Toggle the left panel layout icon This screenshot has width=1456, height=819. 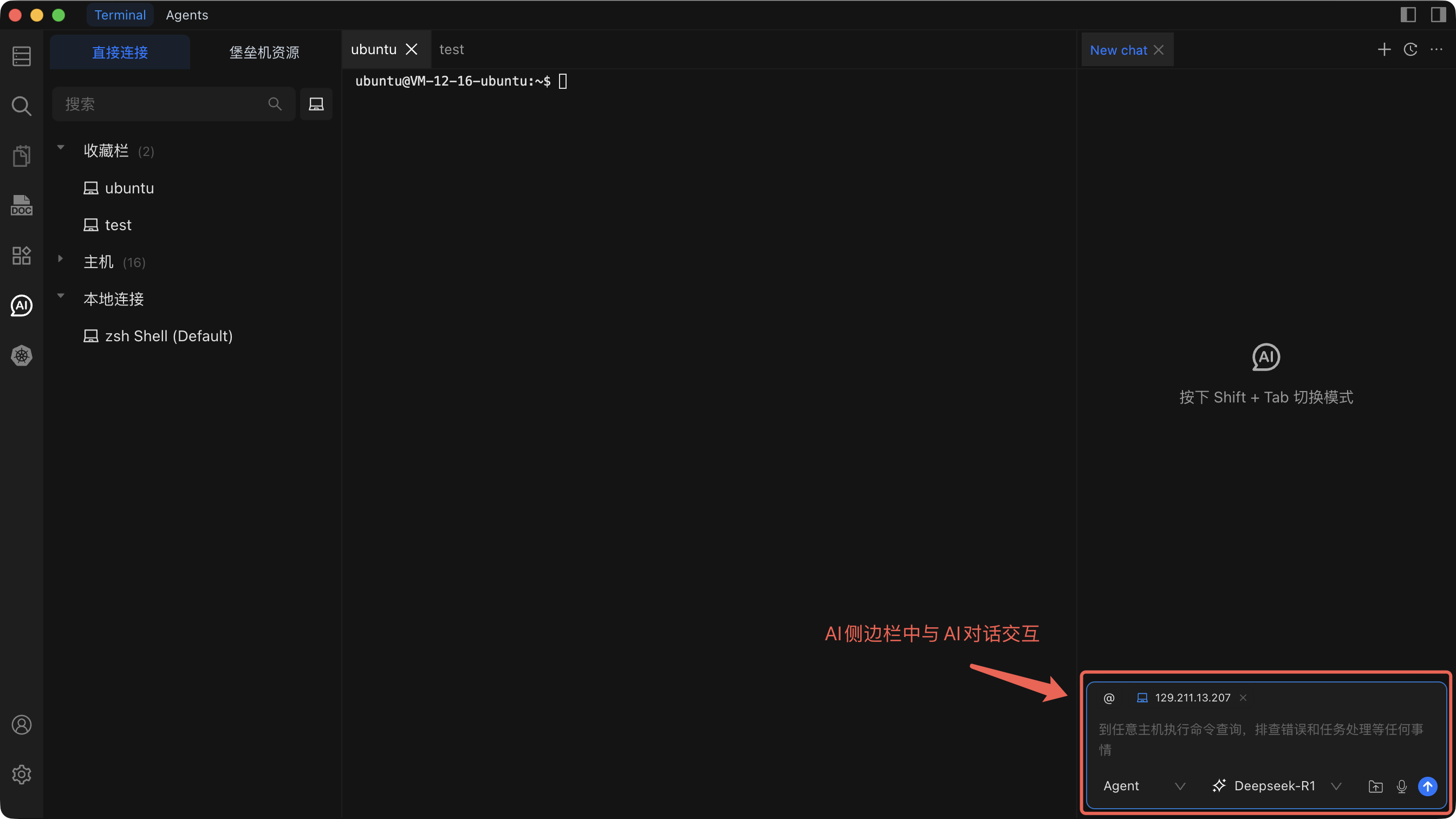[x=1408, y=15]
